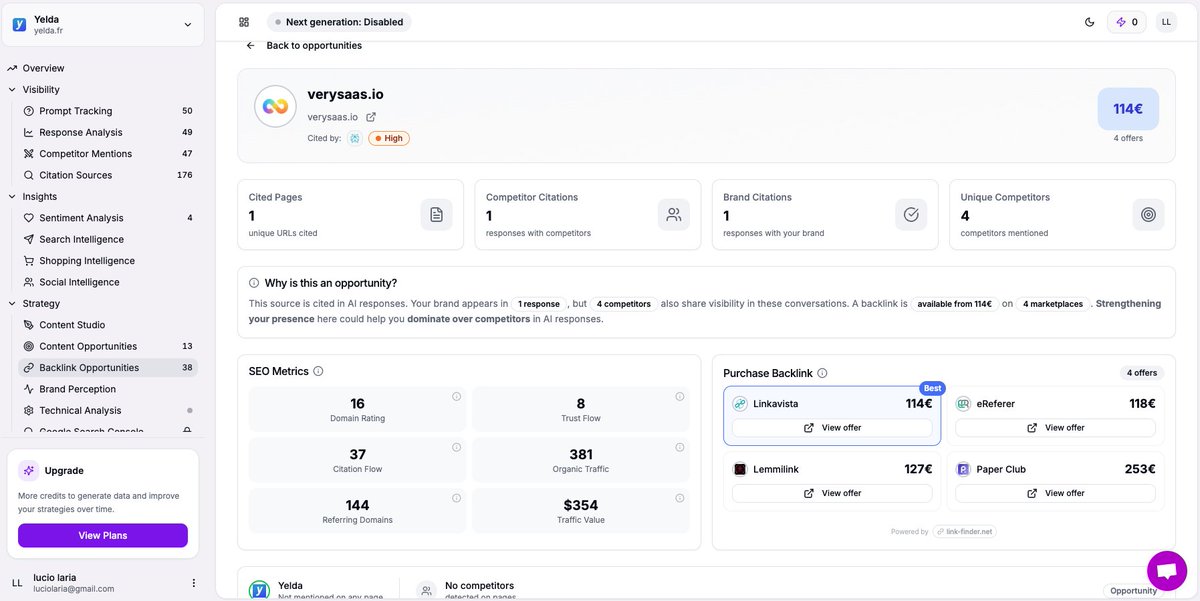Click the Upgrade sparkle icon

(28, 470)
